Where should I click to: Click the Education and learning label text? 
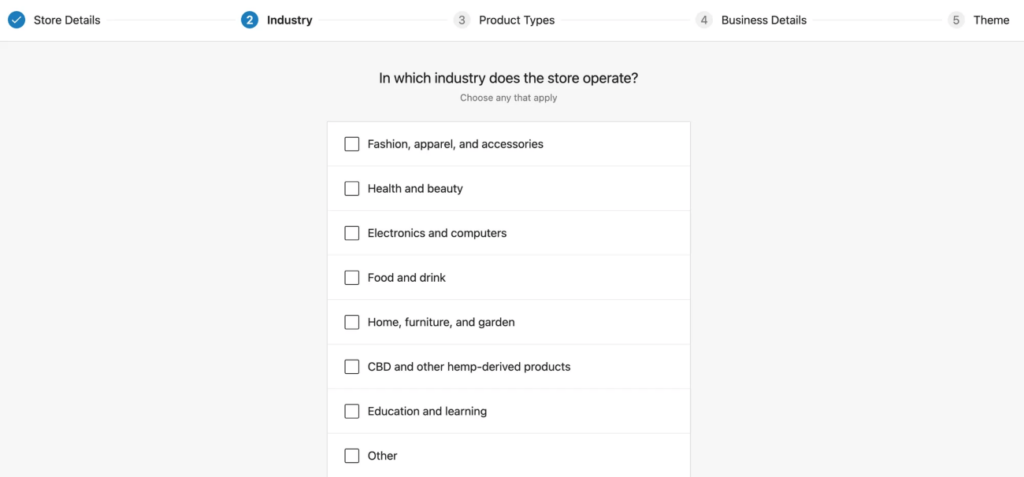[x=427, y=411]
